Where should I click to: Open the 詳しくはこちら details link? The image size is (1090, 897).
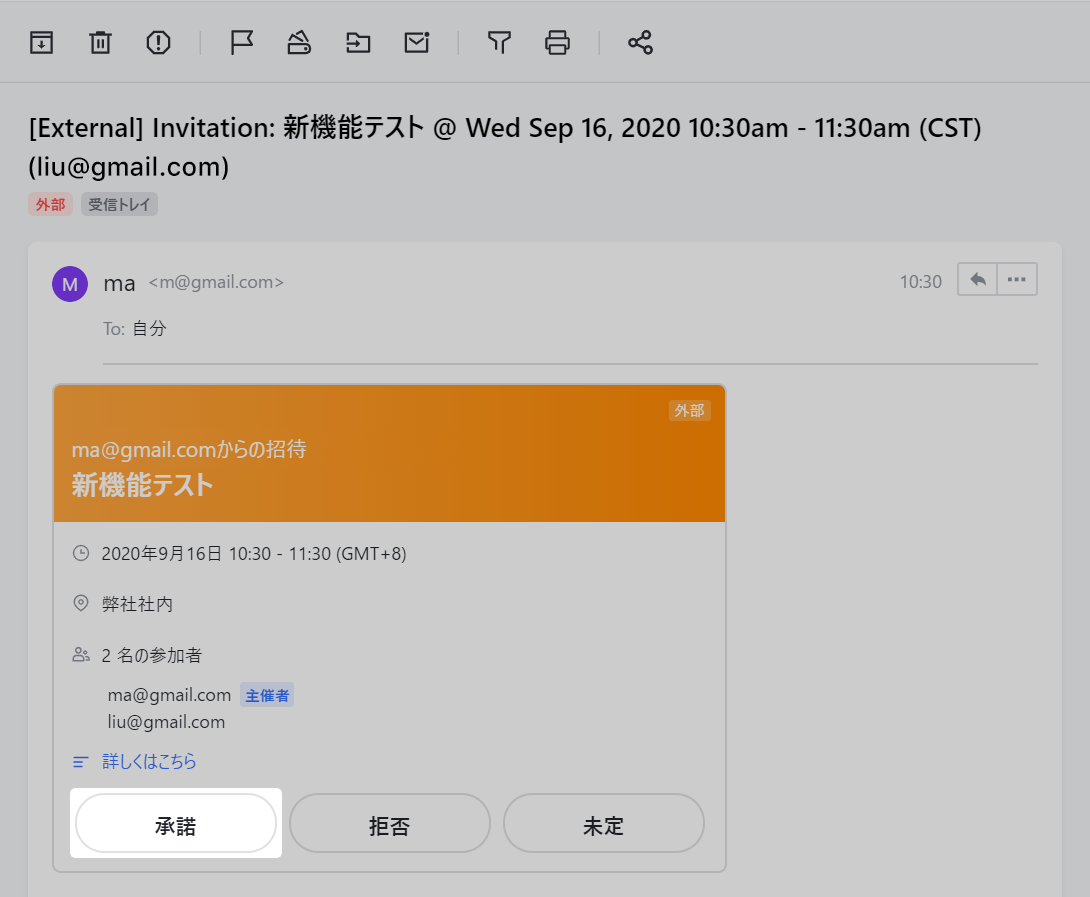149,762
